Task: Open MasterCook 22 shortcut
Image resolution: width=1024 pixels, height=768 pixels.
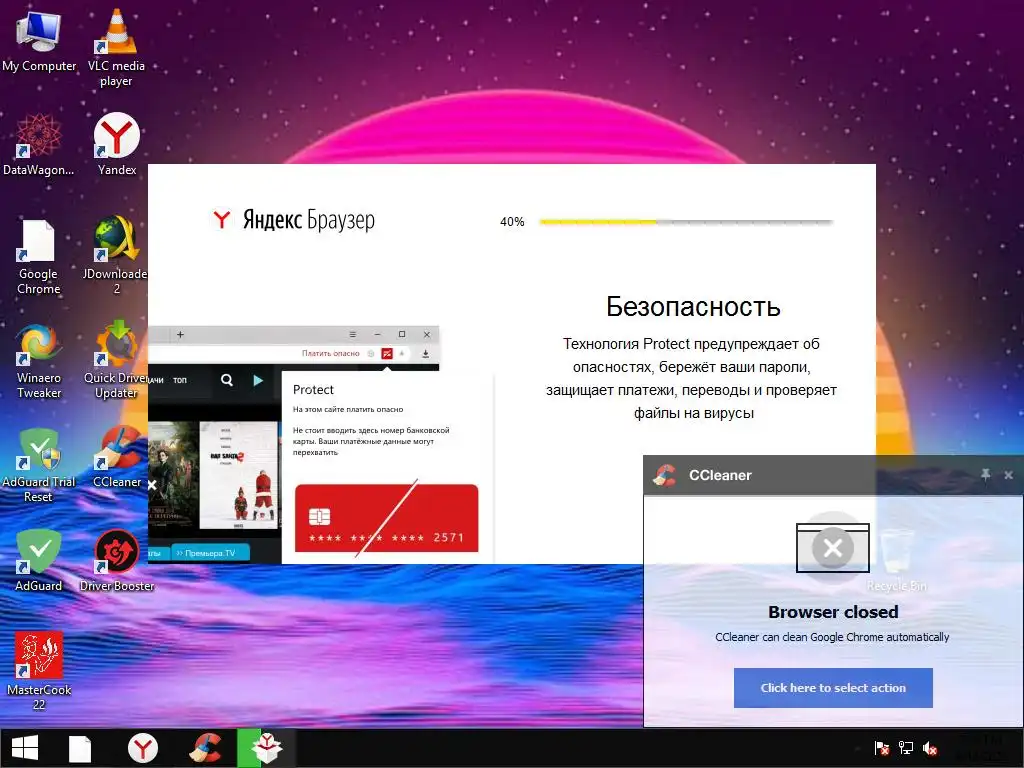Action: click(x=39, y=671)
